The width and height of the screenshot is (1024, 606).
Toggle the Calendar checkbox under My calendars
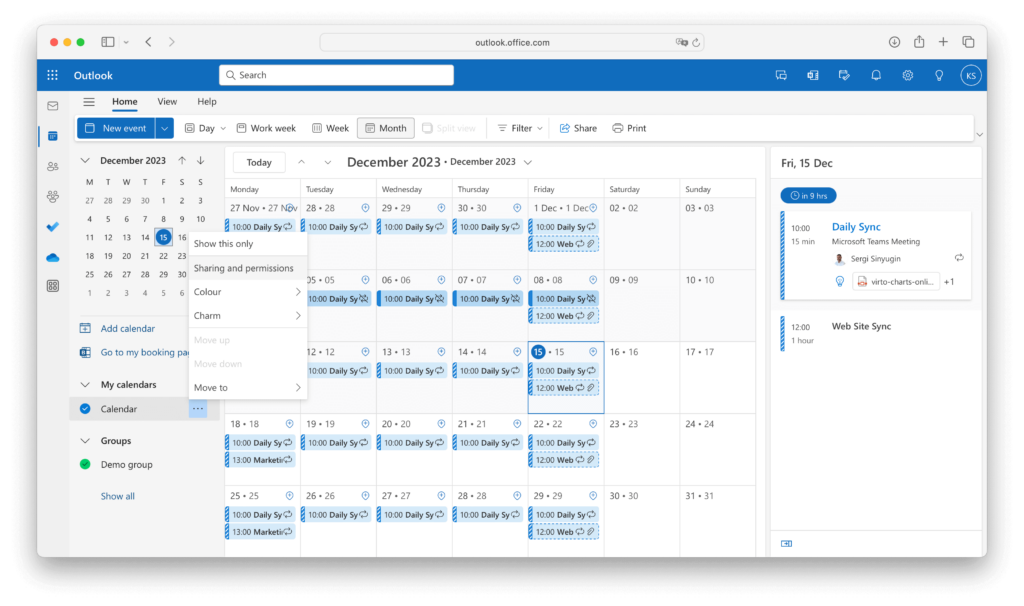click(85, 409)
